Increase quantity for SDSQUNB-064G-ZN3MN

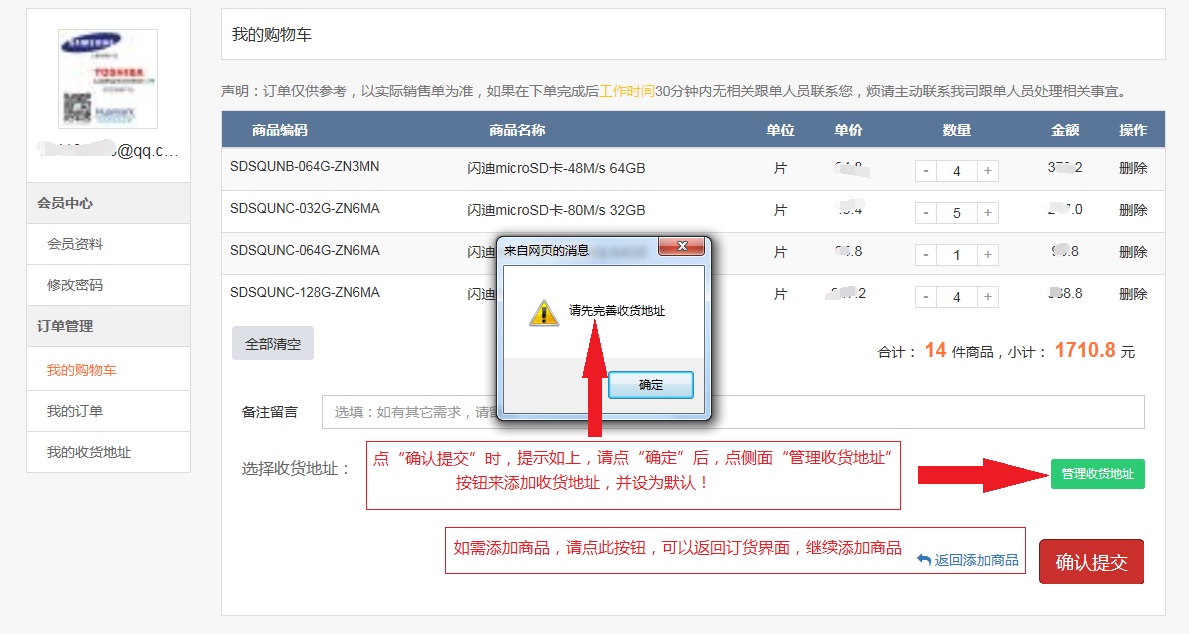pos(987,171)
